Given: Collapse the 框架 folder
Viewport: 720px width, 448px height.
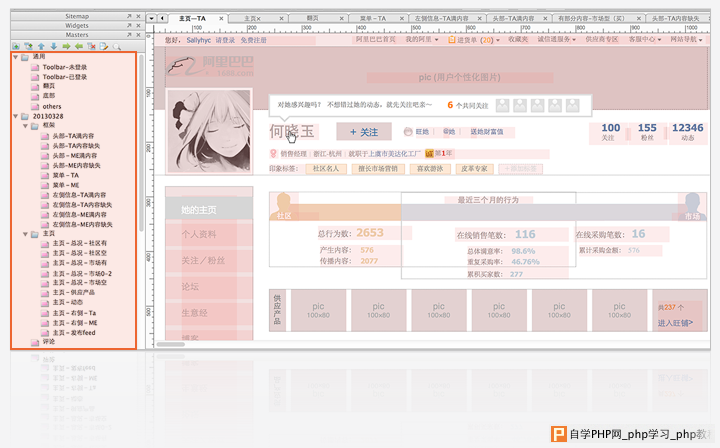Looking at the screenshot, I should [x=26, y=125].
